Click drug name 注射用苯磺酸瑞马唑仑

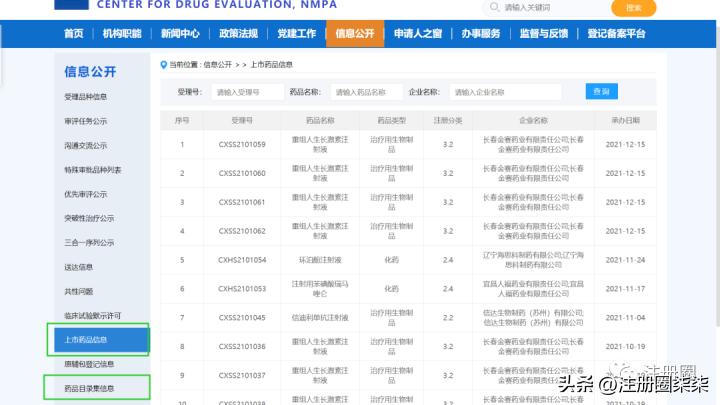coord(320,289)
